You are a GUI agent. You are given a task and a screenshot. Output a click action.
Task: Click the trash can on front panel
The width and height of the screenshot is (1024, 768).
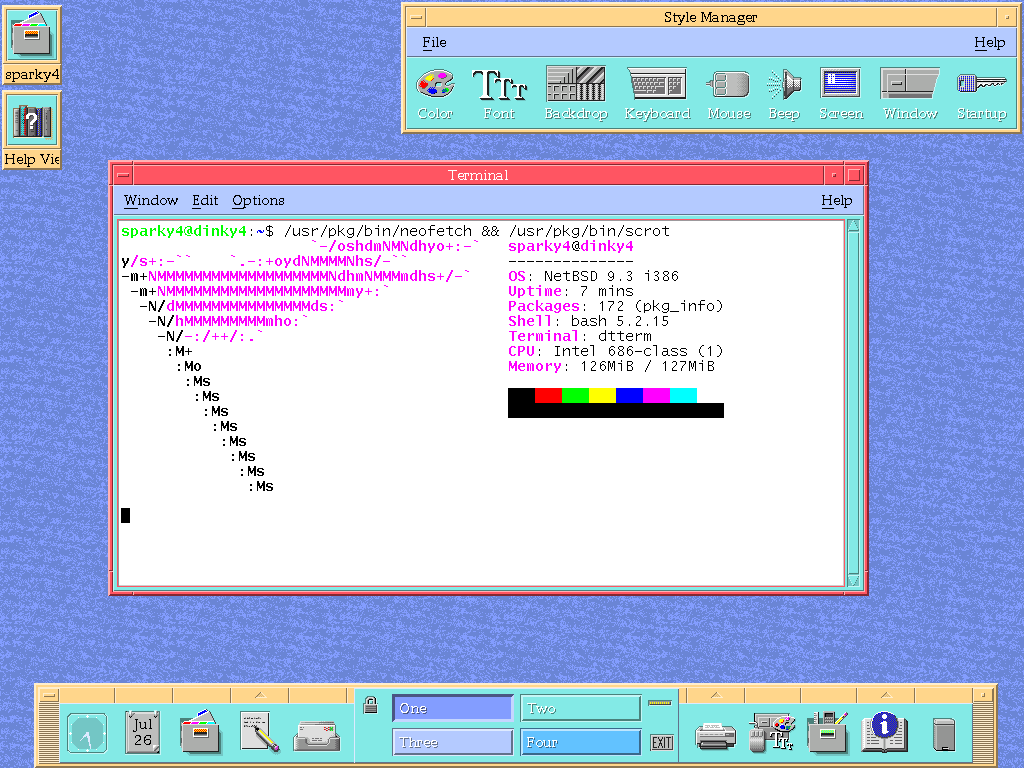pyautogui.click(x=943, y=734)
